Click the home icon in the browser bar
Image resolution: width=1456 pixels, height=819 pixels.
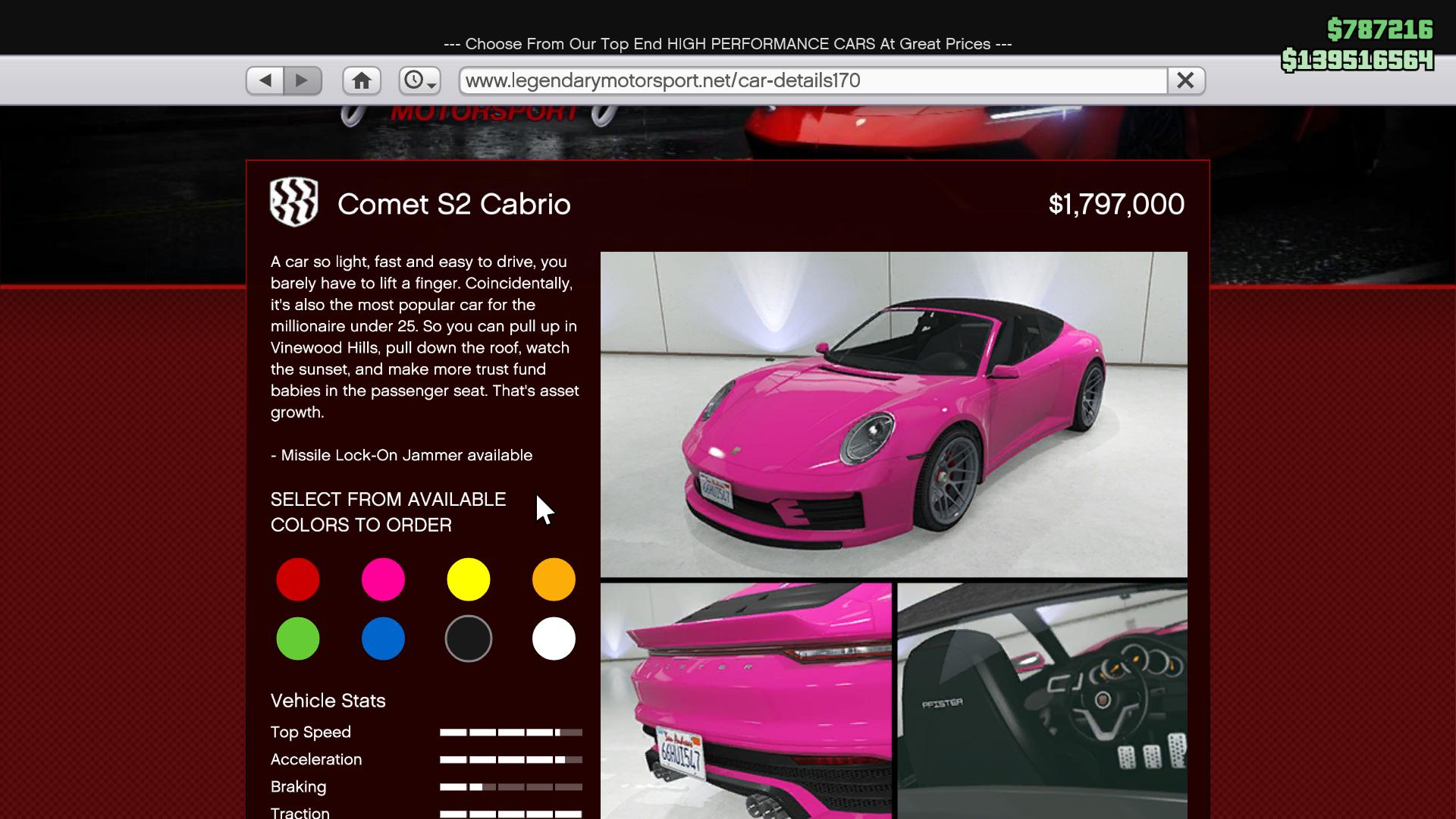pos(362,80)
